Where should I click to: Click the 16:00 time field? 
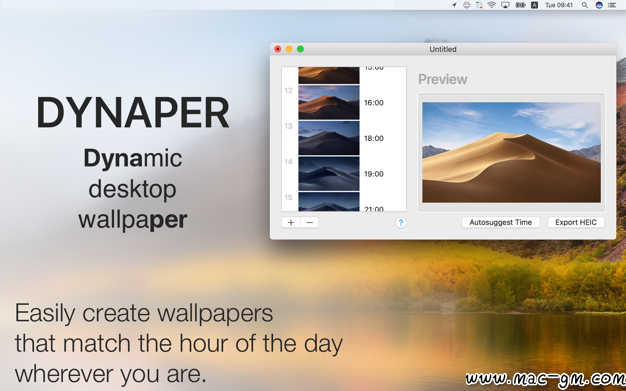click(374, 103)
